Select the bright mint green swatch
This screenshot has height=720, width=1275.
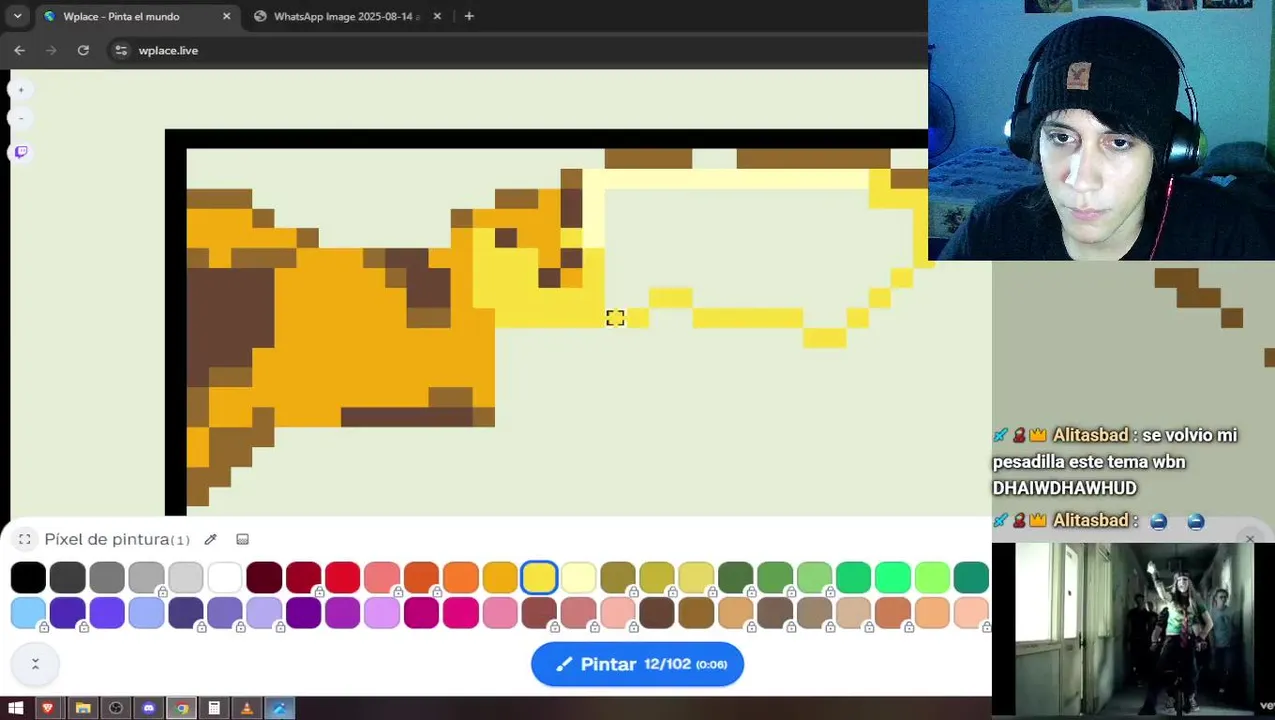coord(893,578)
